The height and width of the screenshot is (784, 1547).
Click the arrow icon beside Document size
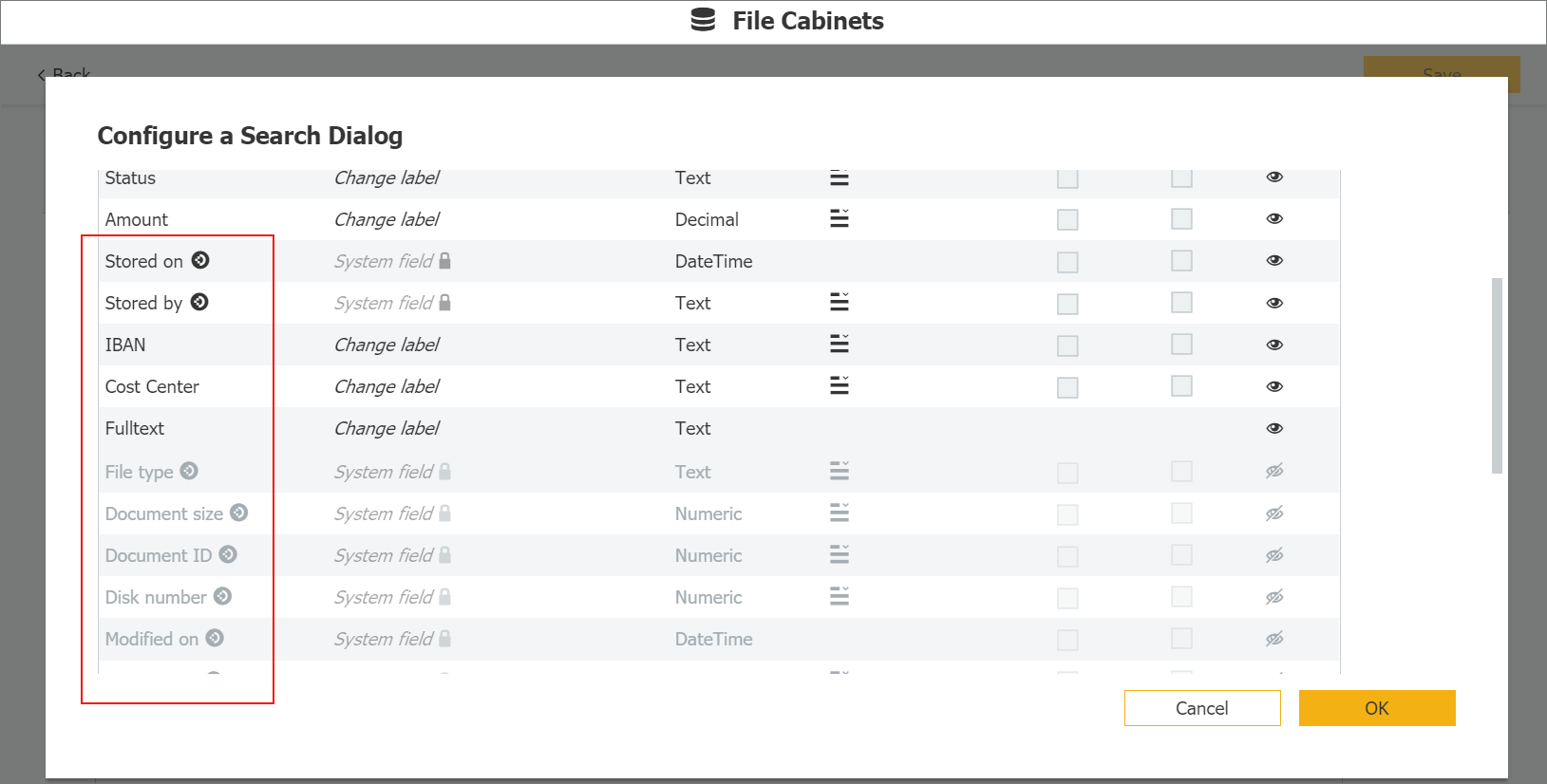(x=239, y=513)
